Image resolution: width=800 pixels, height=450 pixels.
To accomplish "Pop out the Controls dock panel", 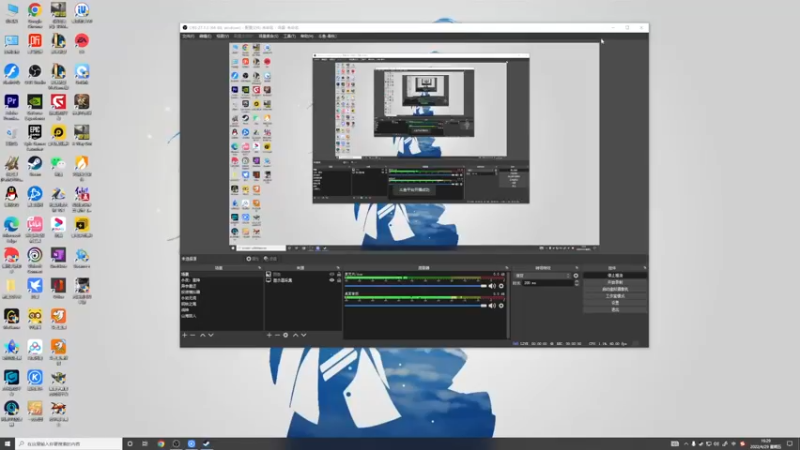I will click(645, 268).
